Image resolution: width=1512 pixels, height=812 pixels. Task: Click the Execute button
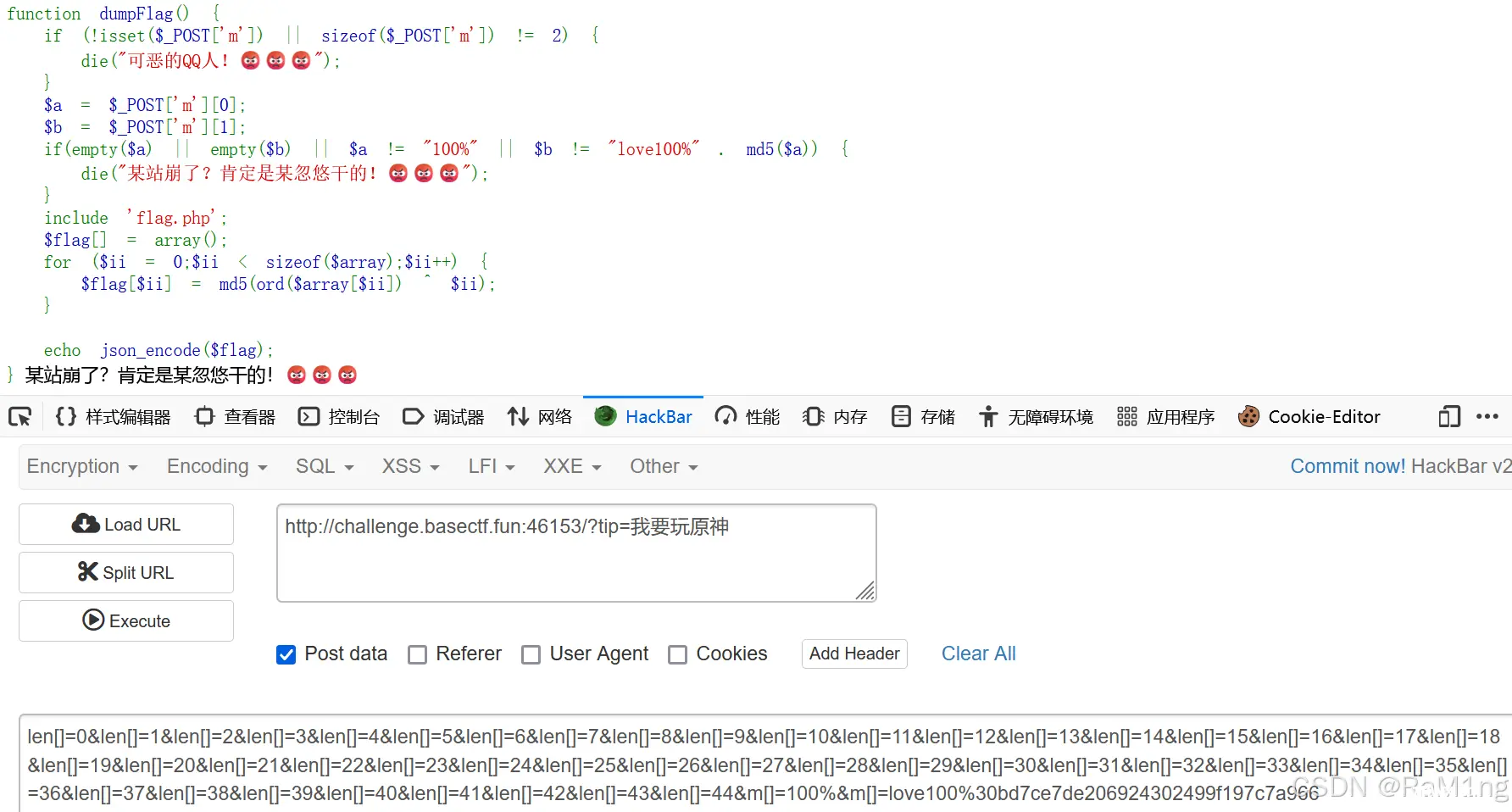point(126,621)
